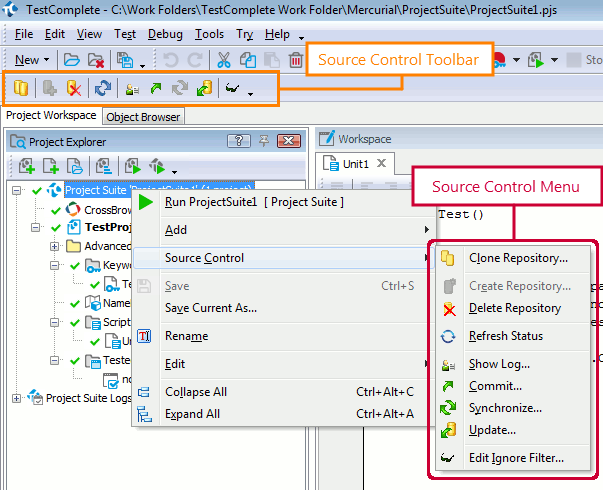This screenshot has height=490, width=603.
Task: Select the Project Workspace tab
Action: tap(51, 115)
